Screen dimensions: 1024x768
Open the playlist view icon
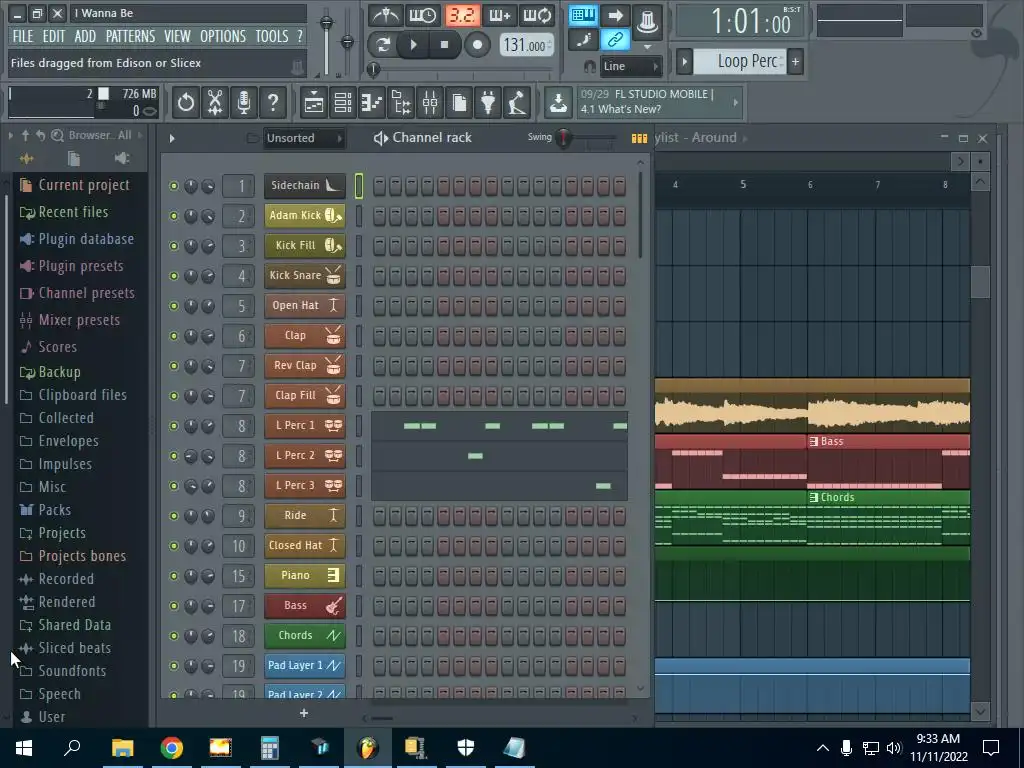[x=314, y=103]
